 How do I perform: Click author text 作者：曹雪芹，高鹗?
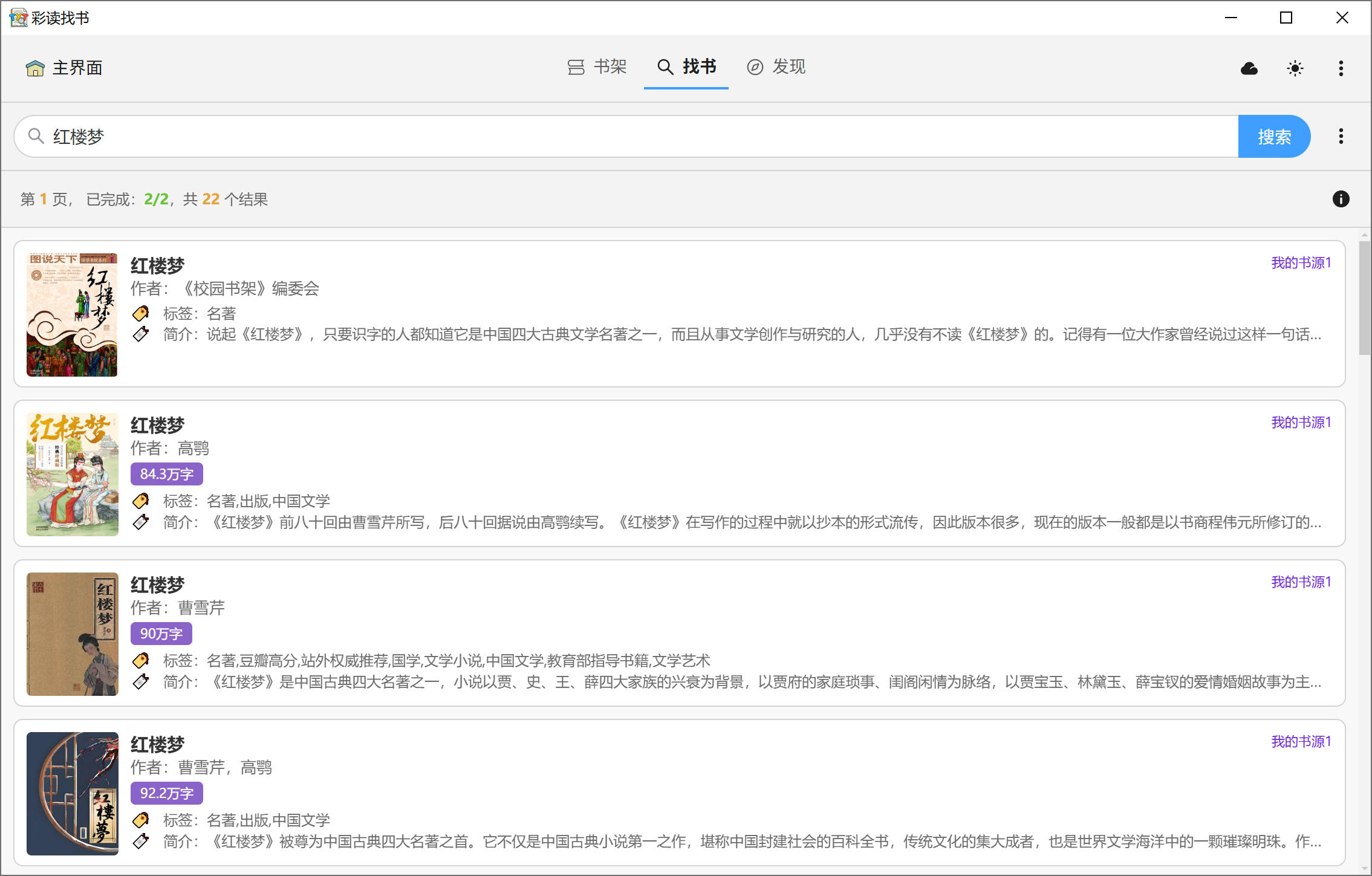tap(201, 767)
